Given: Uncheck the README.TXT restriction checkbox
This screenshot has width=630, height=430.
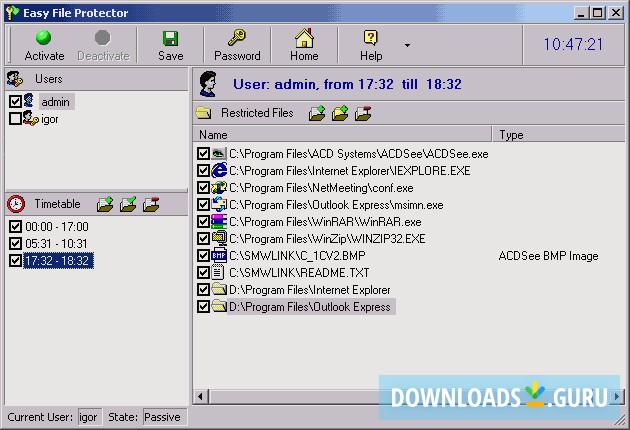Looking at the screenshot, I should click(203, 272).
